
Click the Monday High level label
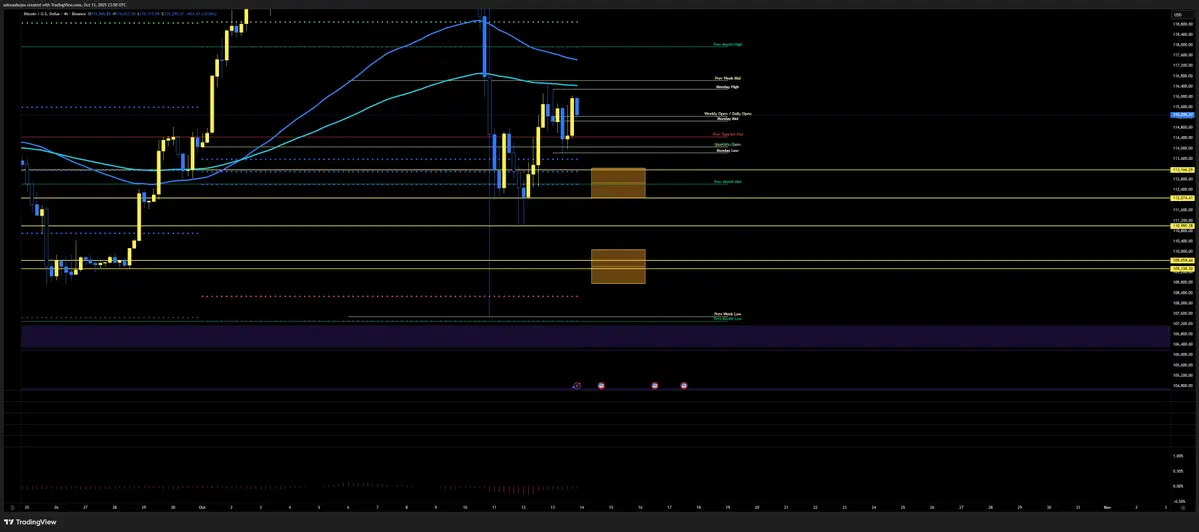click(x=727, y=87)
